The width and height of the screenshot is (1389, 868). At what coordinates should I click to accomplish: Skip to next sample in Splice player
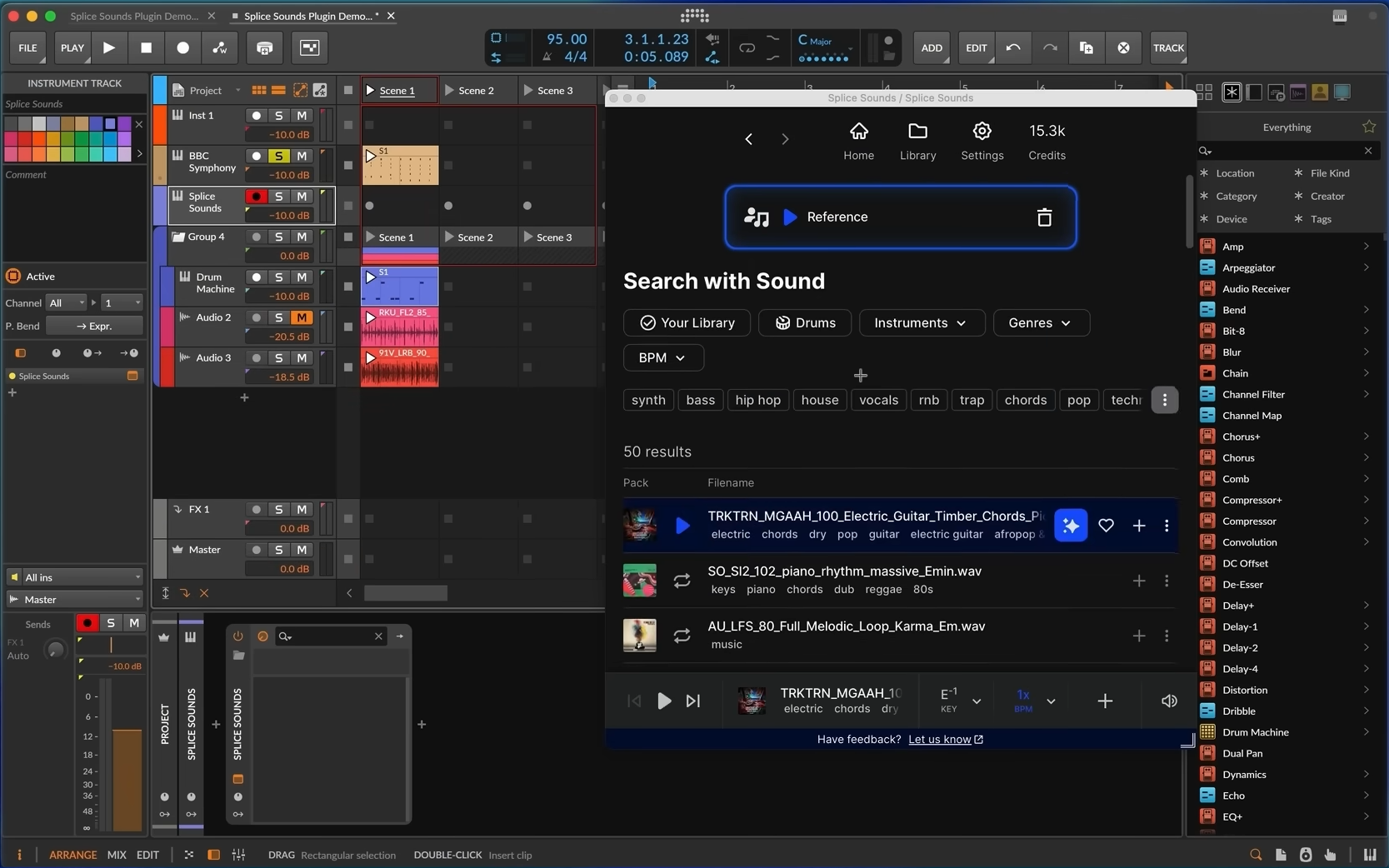(692, 701)
